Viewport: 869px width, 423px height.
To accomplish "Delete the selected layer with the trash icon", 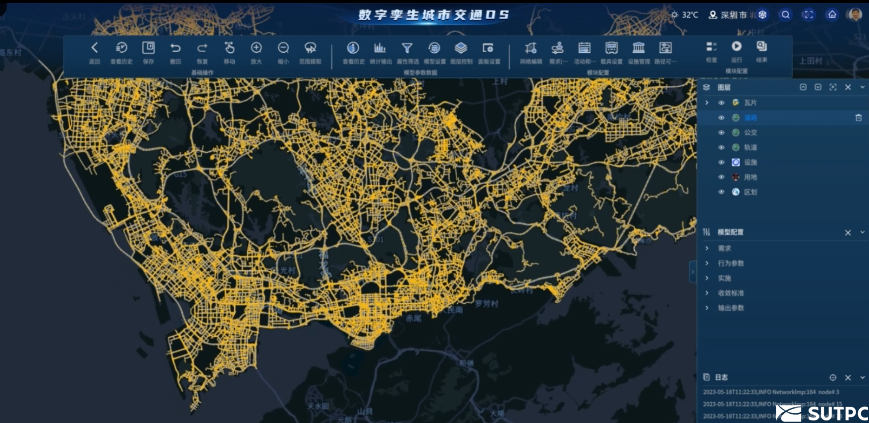I will (x=858, y=118).
